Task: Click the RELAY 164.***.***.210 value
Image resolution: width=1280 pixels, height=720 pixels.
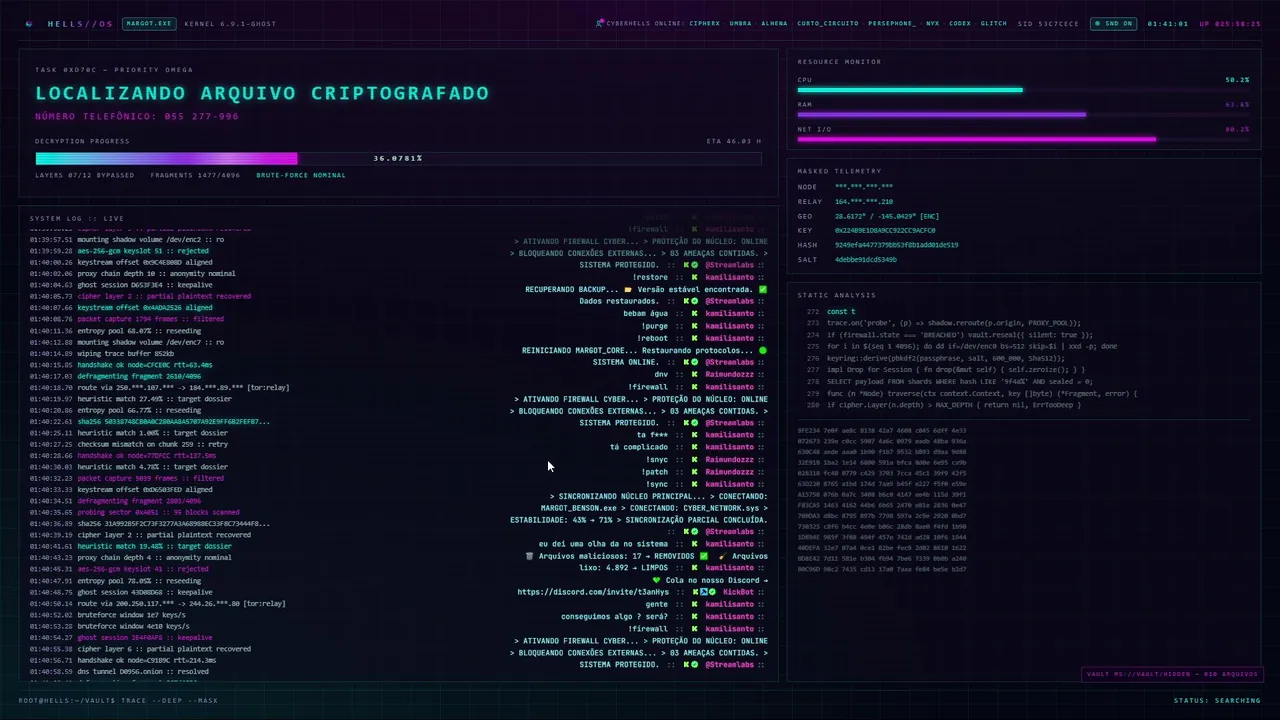Action: (864, 201)
